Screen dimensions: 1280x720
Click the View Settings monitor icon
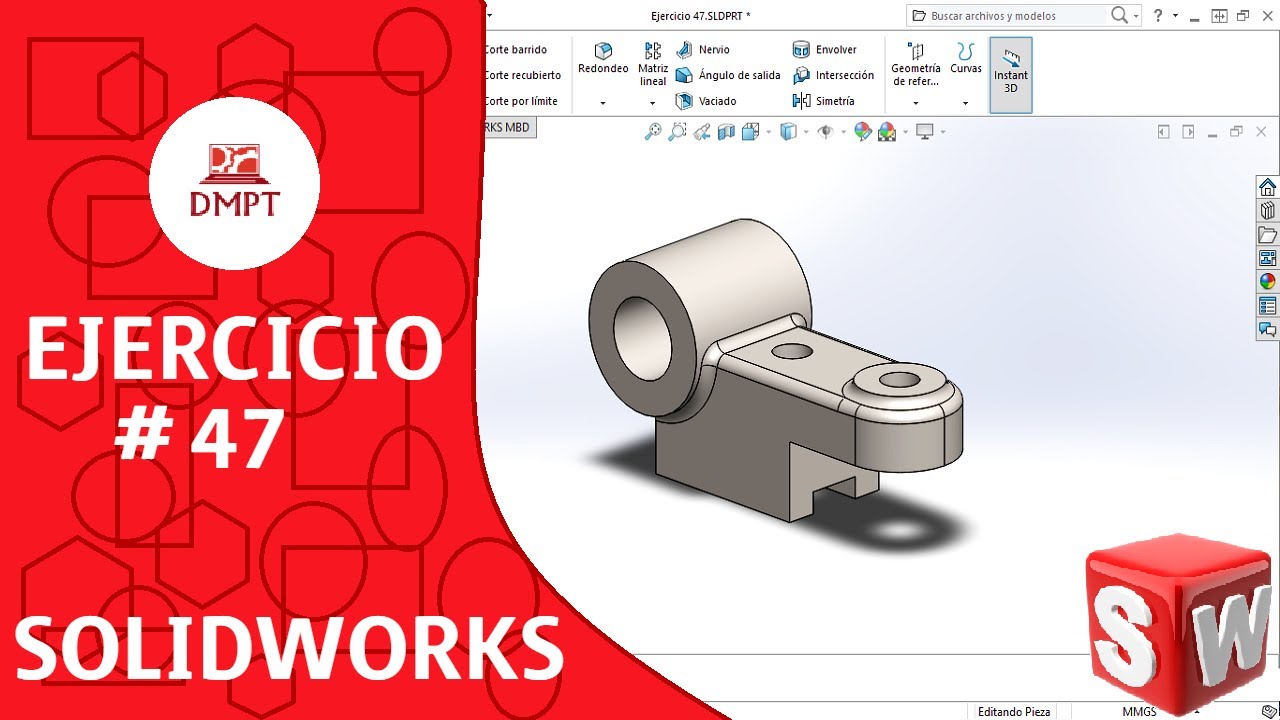925,131
